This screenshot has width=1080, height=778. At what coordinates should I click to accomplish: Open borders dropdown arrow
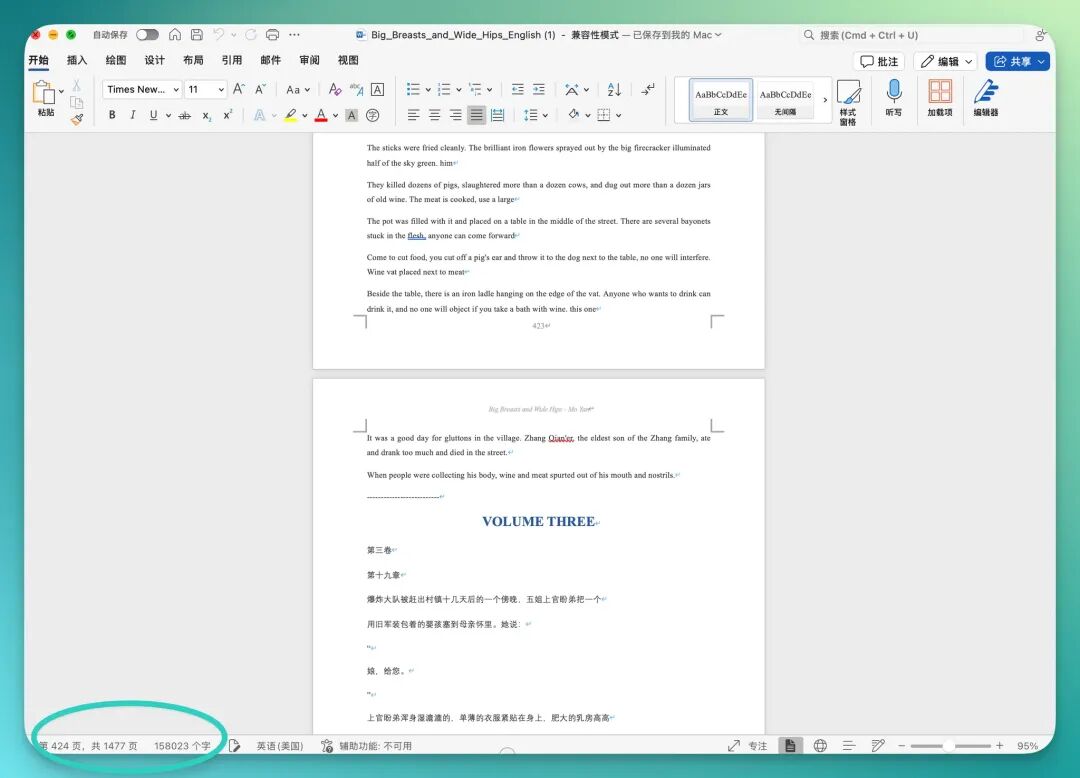point(619,116)
